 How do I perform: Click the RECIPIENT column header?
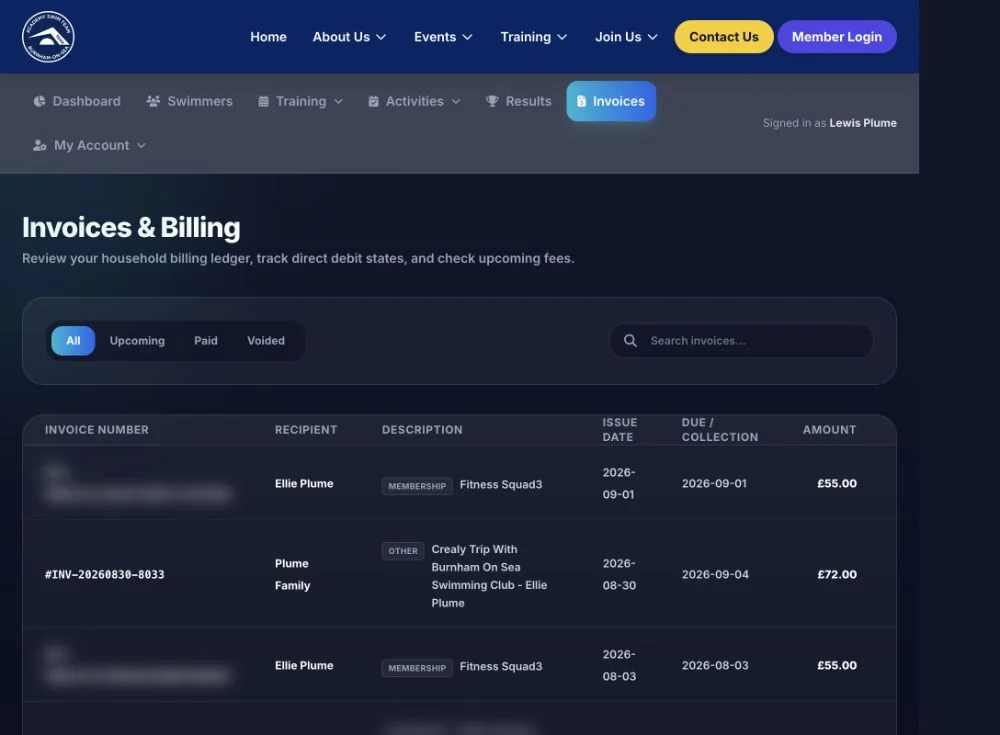coord(306,430)
